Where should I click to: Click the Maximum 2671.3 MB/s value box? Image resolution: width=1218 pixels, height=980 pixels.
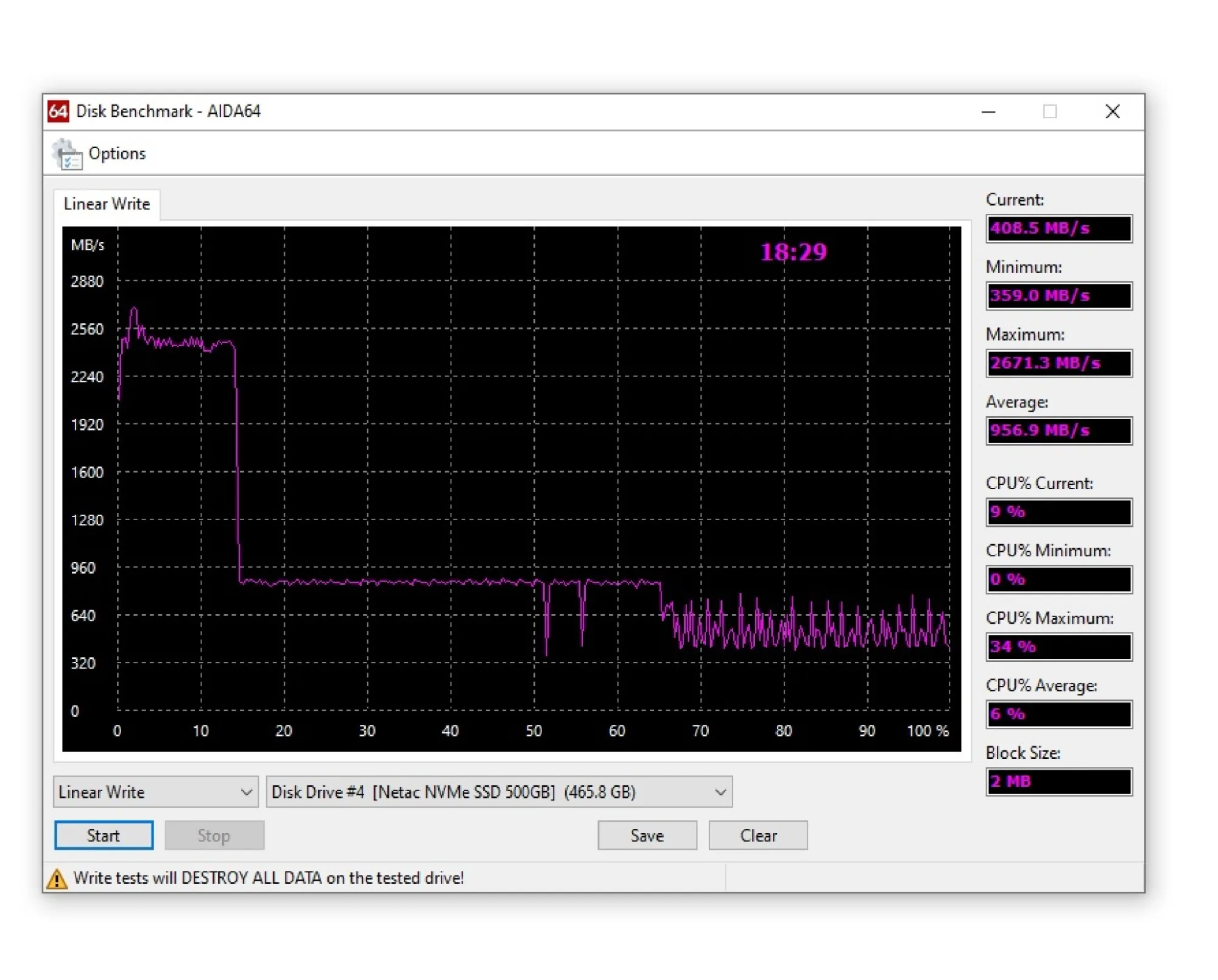pyautogui.click(x=1059, y=364)
